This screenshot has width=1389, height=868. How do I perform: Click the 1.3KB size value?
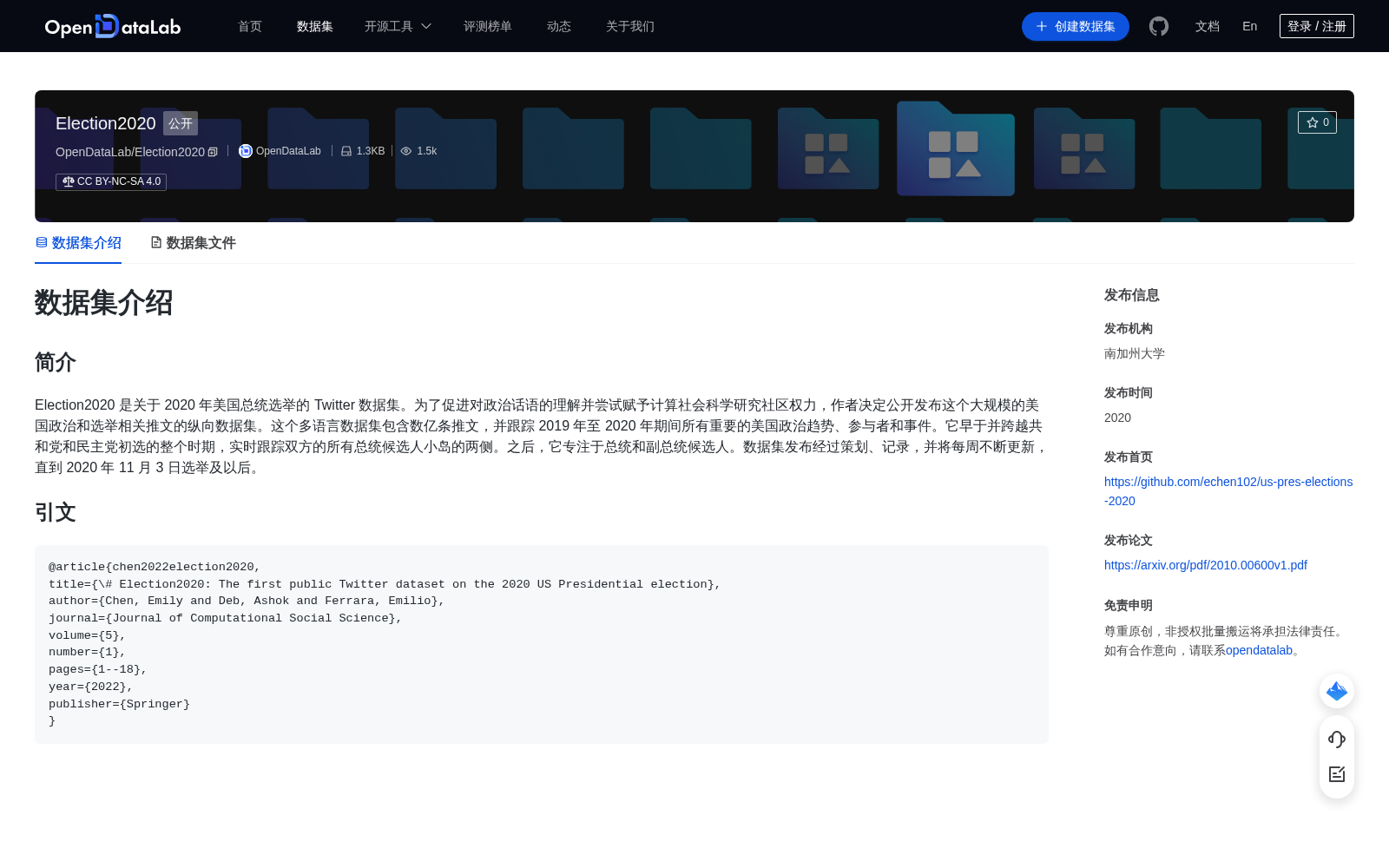click(x=371, y=151)
